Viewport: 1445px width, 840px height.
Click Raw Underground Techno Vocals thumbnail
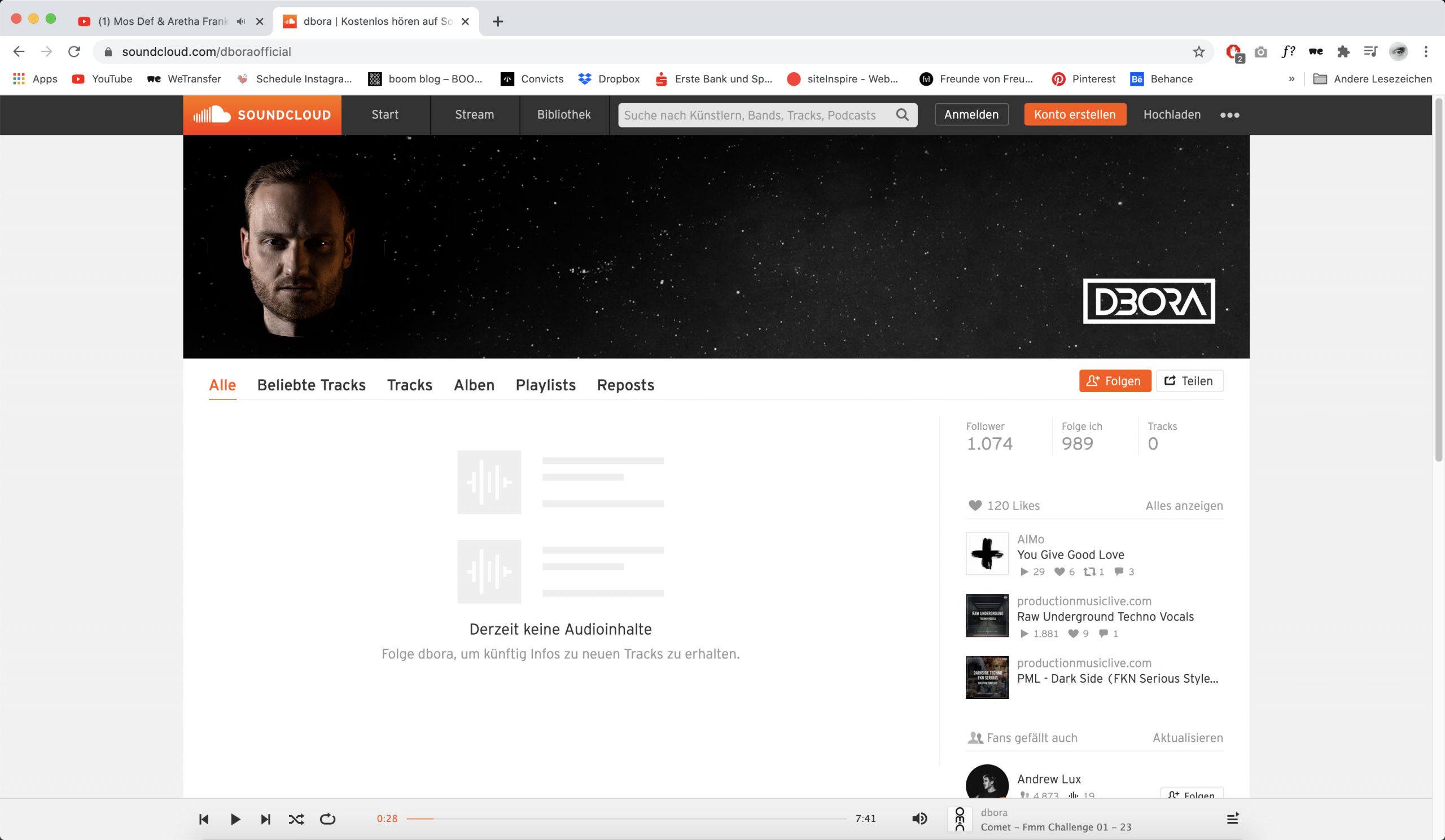987,616
